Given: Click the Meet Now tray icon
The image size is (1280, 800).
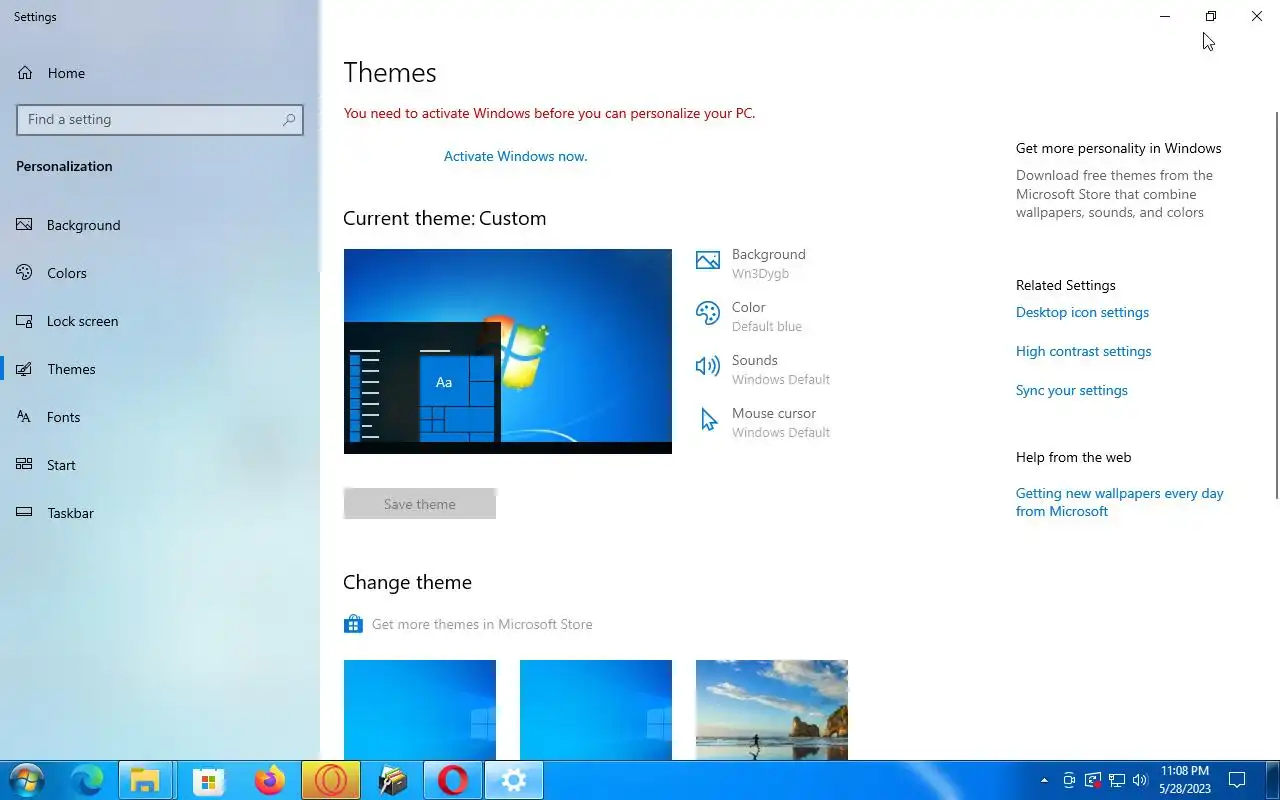Looking at the screenshot, I should [x=1069, y=780].
